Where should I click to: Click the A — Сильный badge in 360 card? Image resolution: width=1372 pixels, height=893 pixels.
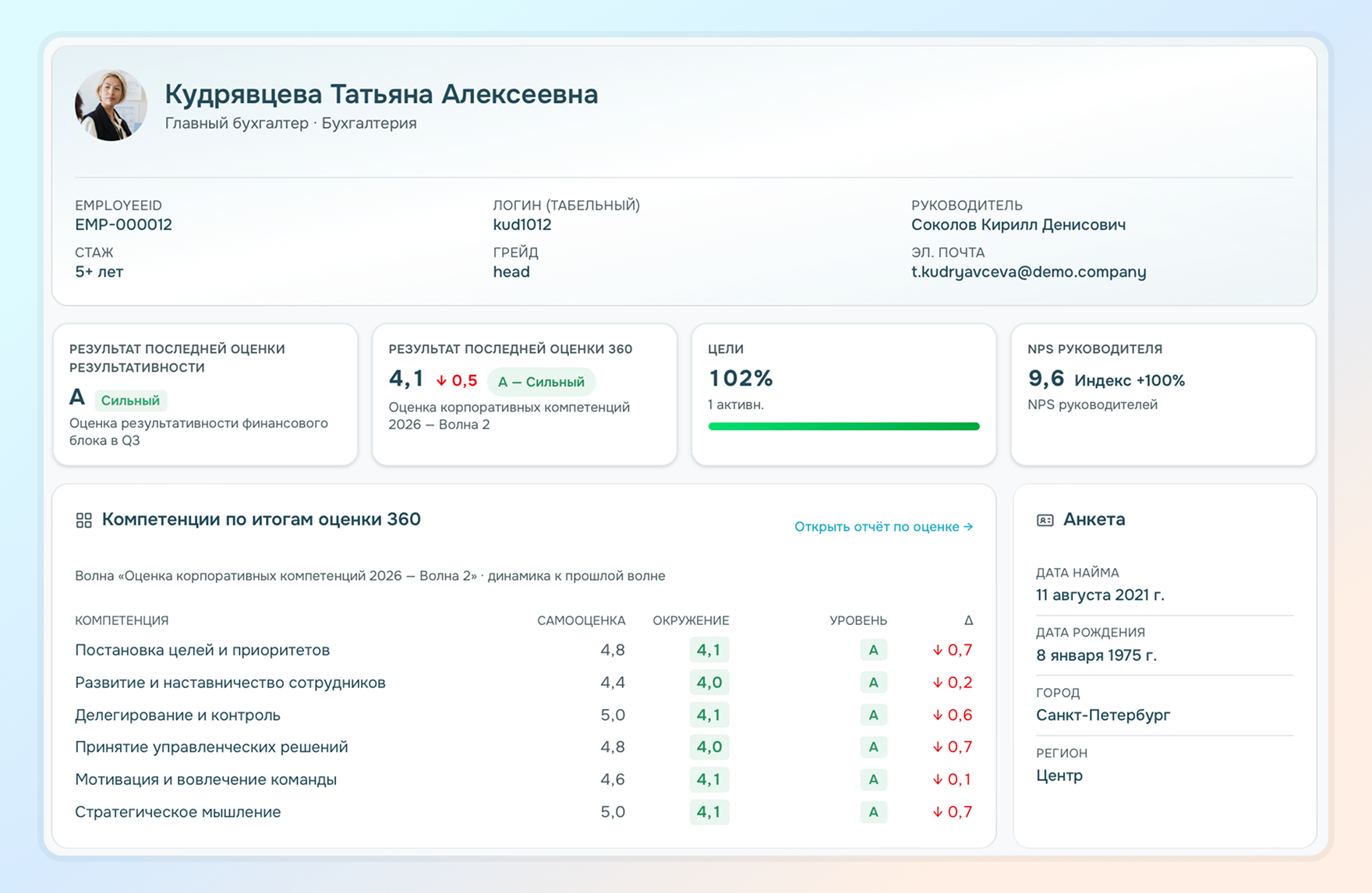541,382
